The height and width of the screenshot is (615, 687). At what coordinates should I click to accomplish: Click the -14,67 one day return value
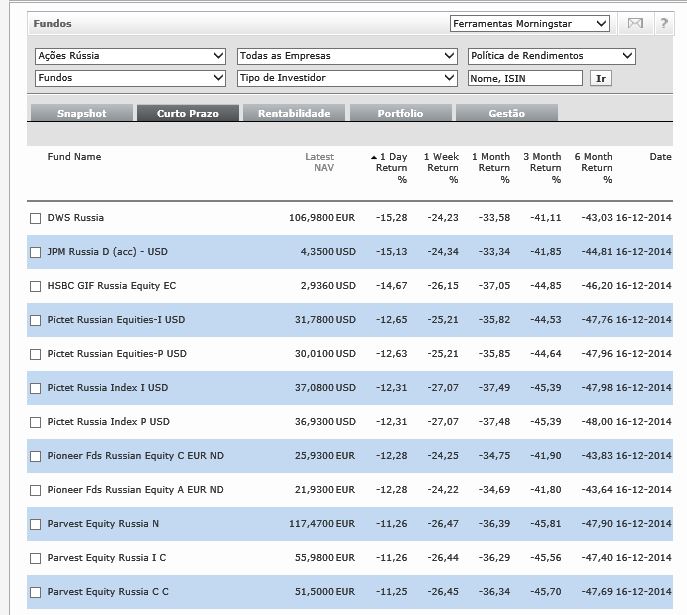[392, 286]
